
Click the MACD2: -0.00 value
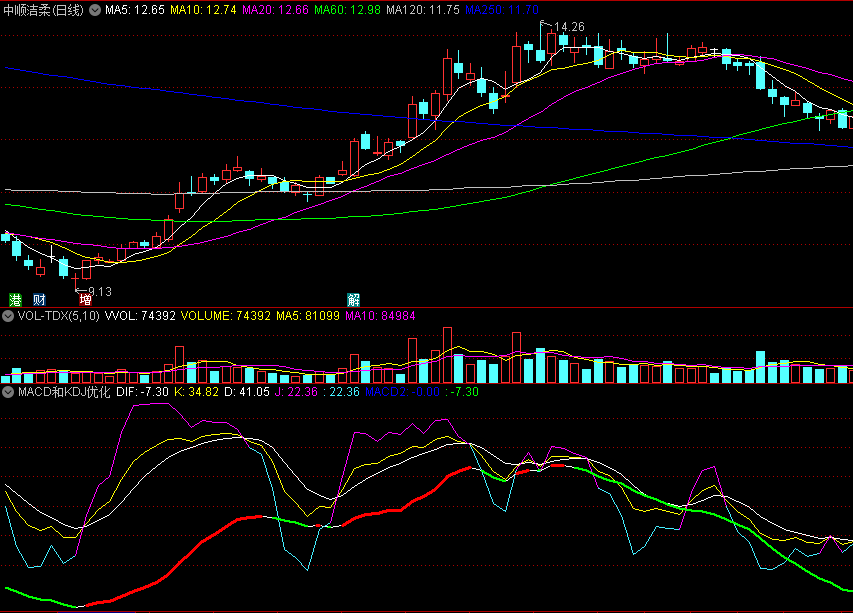[x=403, y=392]
